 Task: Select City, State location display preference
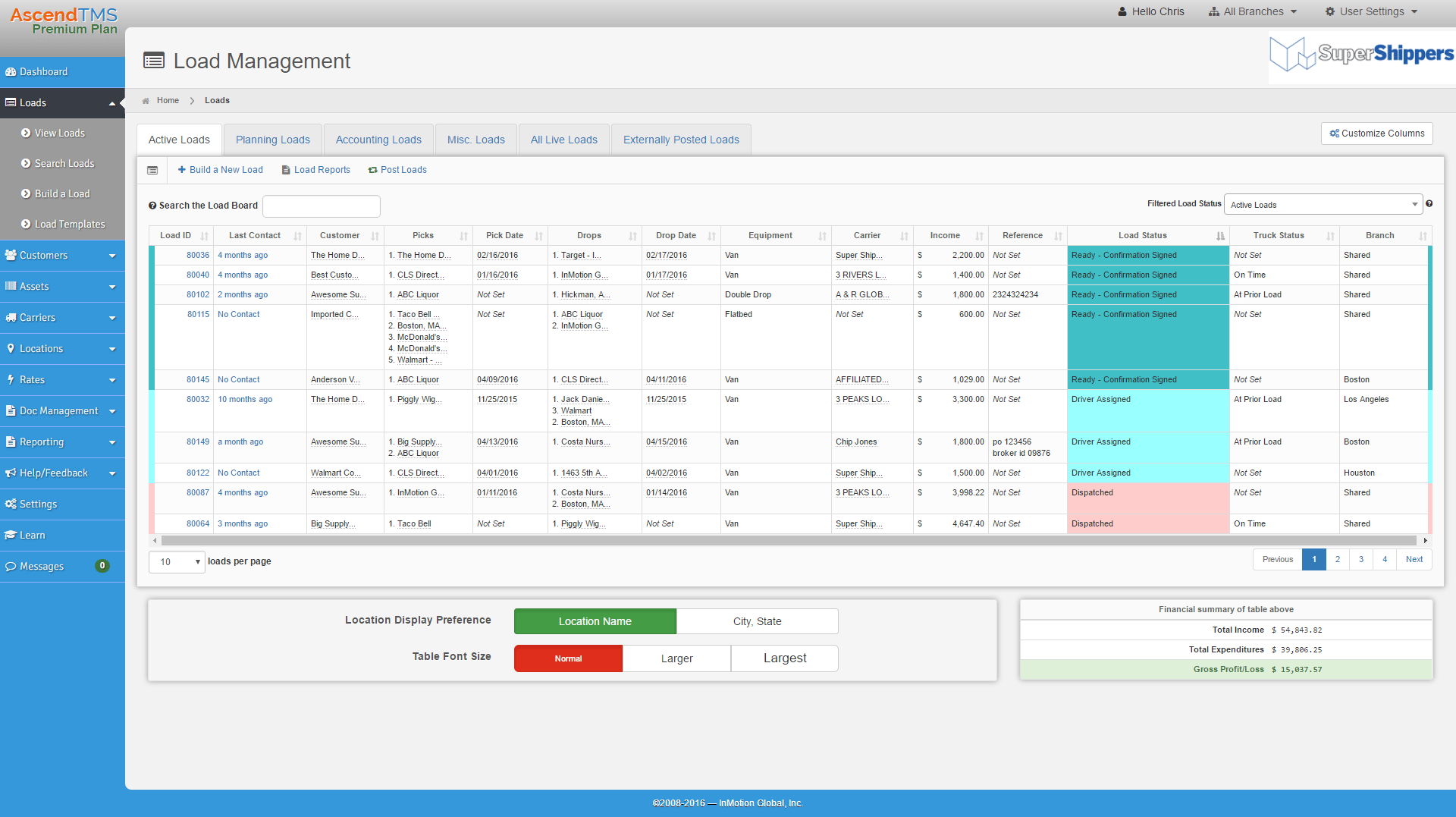pyautogui.click(x=756, y=621)
